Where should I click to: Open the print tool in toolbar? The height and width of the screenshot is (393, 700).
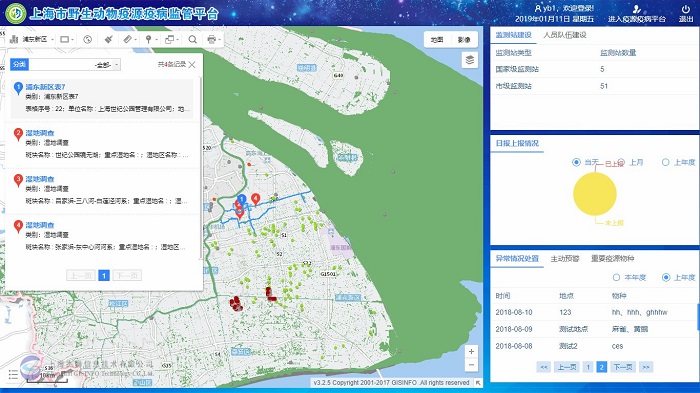point(212,39)
